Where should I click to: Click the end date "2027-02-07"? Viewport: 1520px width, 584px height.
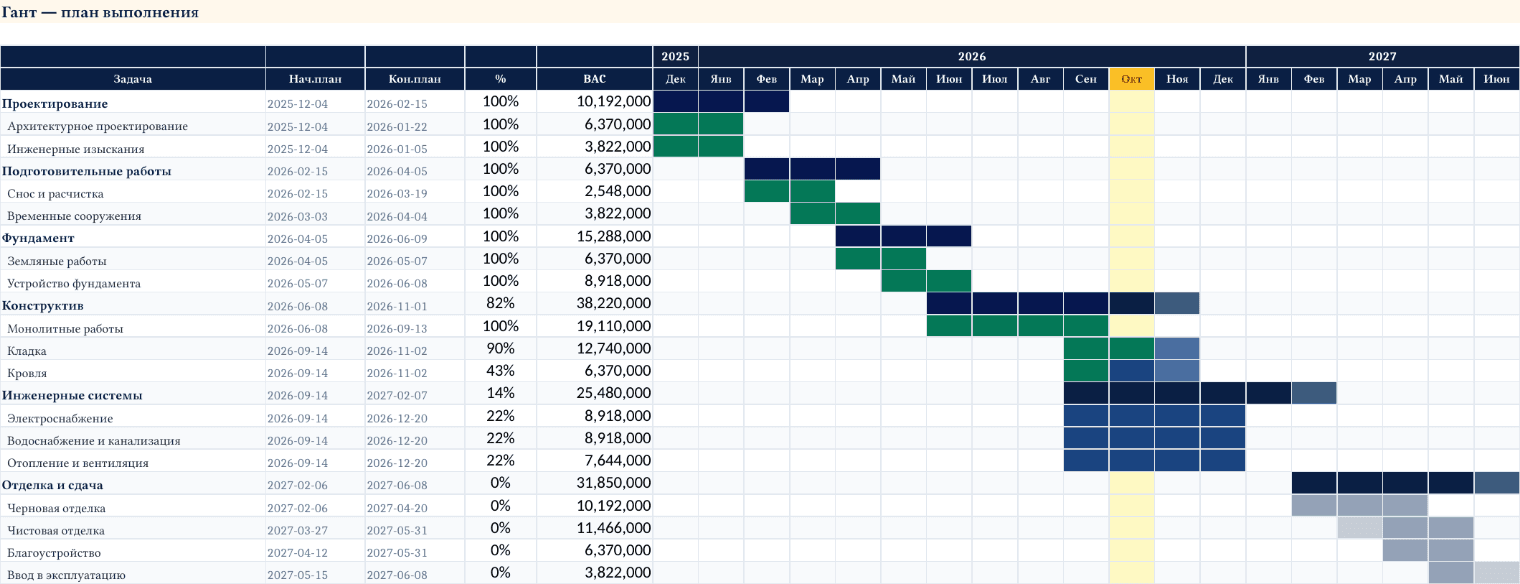coord(415,395)
